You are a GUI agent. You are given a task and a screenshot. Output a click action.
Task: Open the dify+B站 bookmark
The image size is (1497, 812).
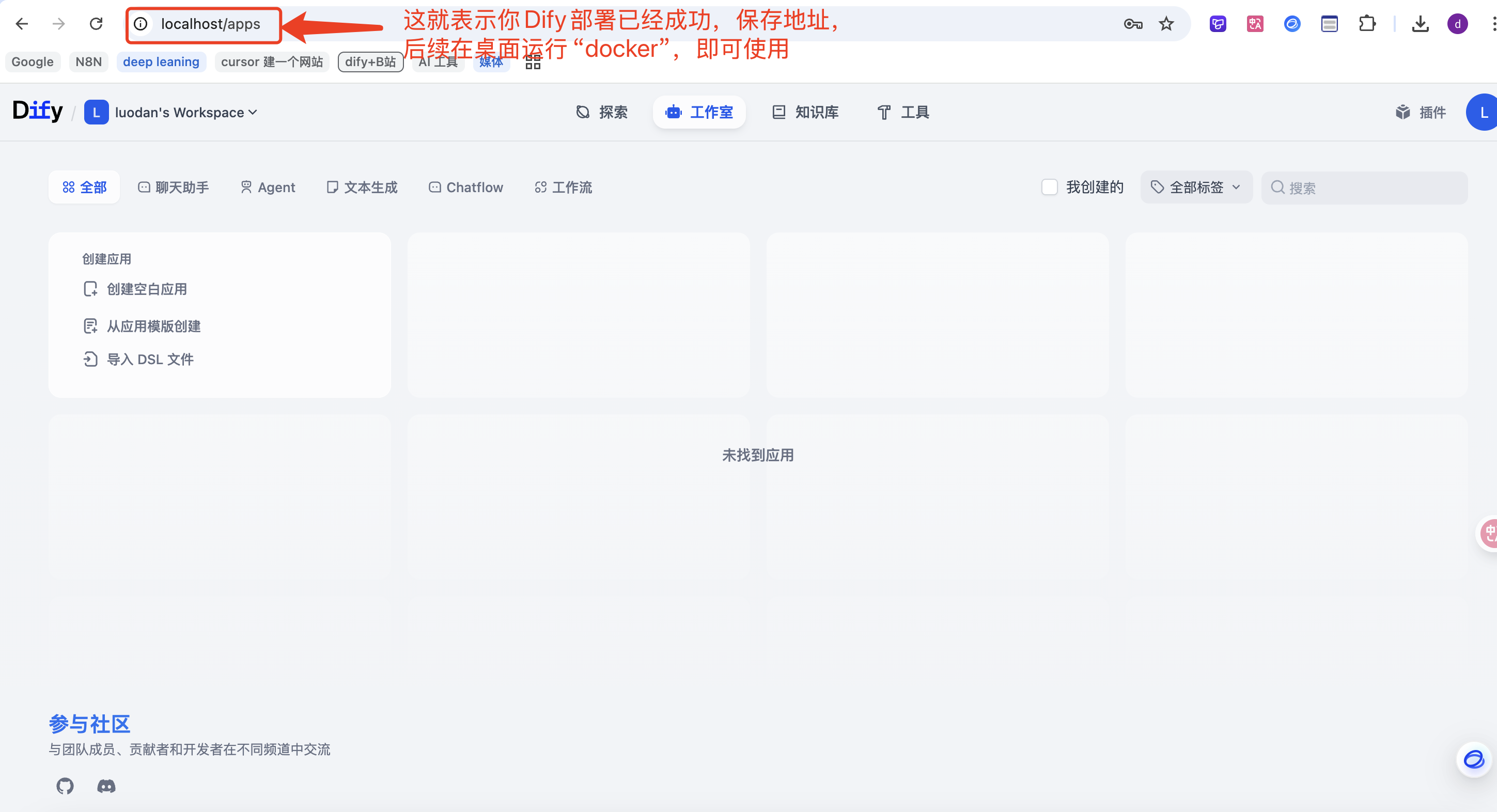(370, 61)
